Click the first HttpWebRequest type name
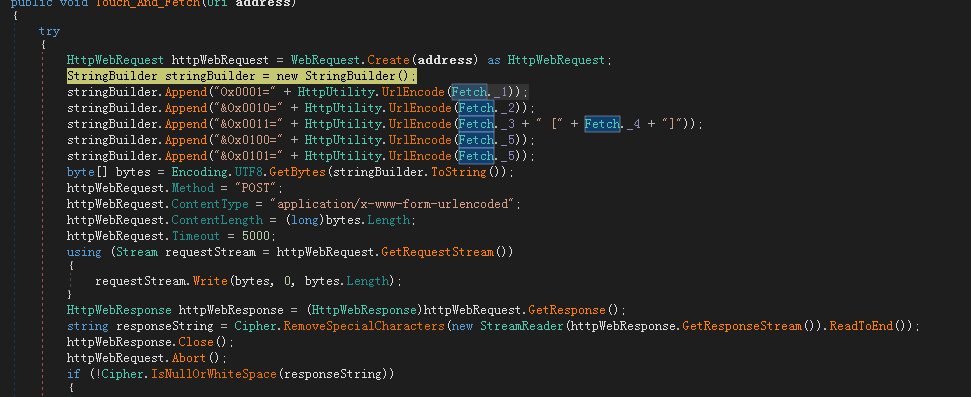The width and height of the screenshot is (971, 397). [x=115, y=60]
